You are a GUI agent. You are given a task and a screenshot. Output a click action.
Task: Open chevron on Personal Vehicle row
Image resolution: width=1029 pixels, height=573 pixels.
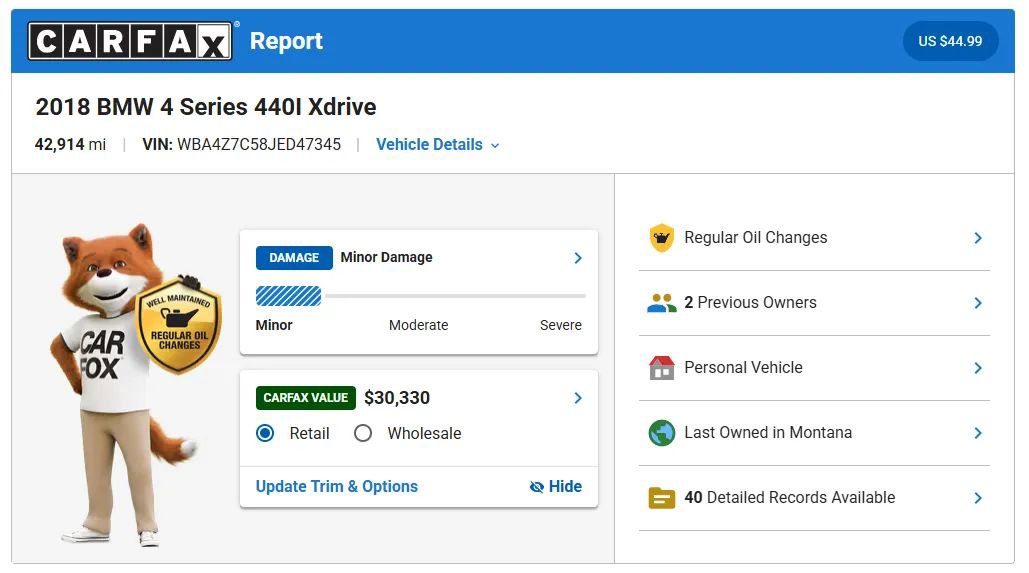(978, 368)
